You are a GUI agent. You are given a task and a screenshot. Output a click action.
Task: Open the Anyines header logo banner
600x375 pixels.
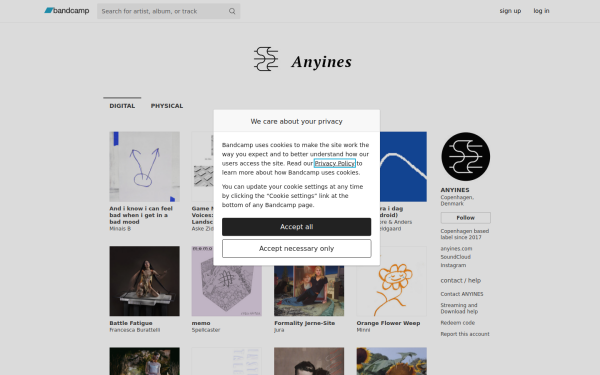coord(303,59)
